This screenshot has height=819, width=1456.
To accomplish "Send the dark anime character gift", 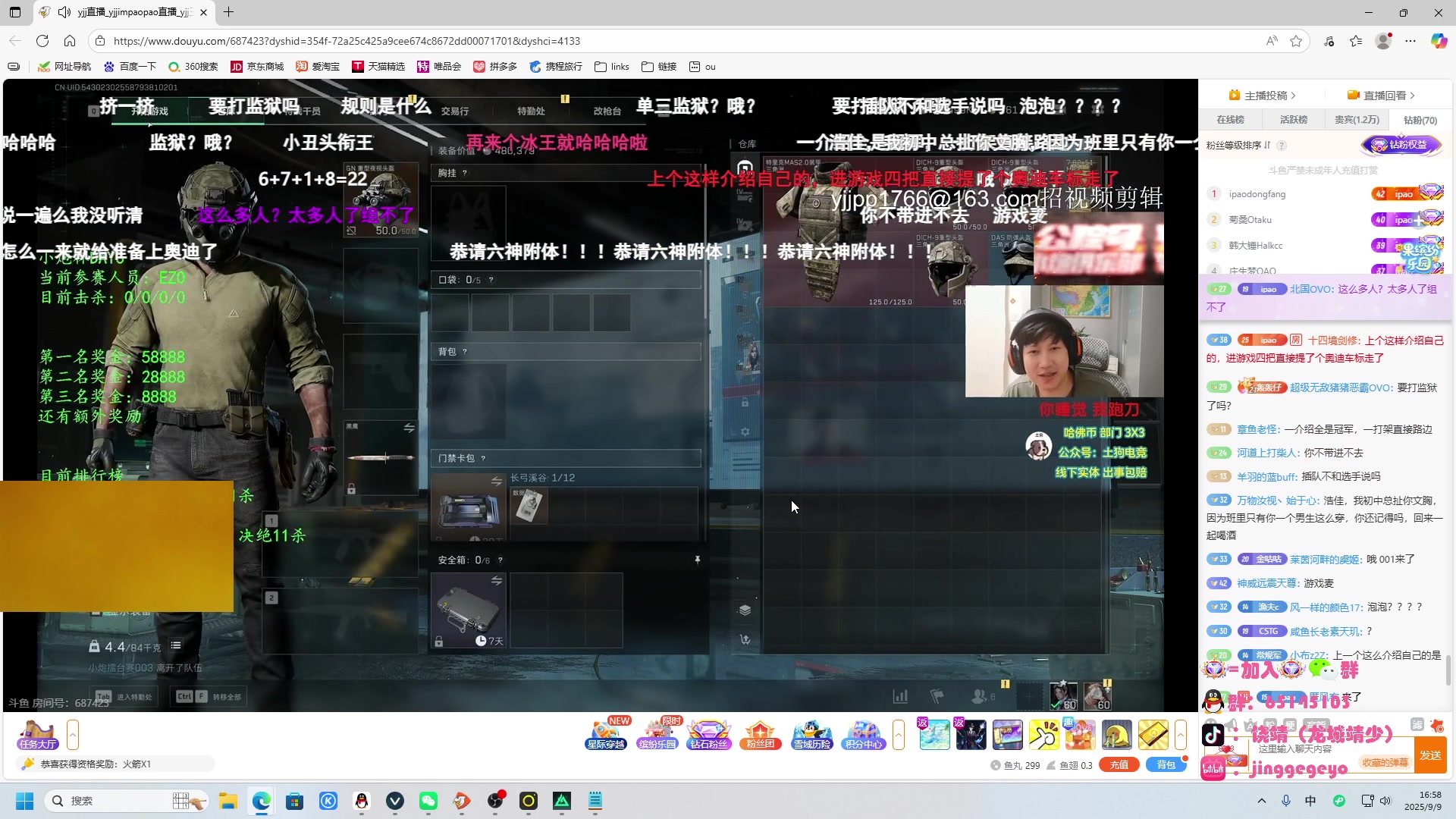I will (x=971, y=735).
